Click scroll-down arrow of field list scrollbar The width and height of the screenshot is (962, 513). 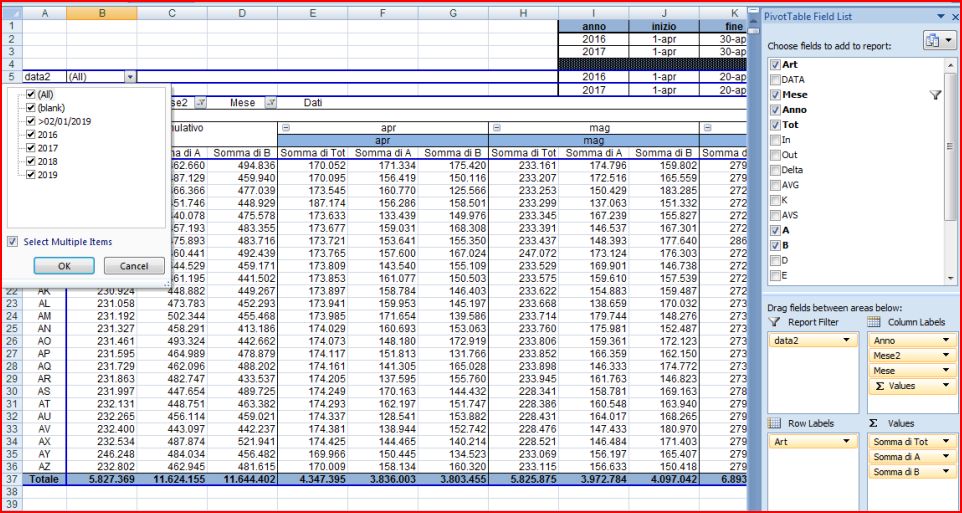click(951, 278)
